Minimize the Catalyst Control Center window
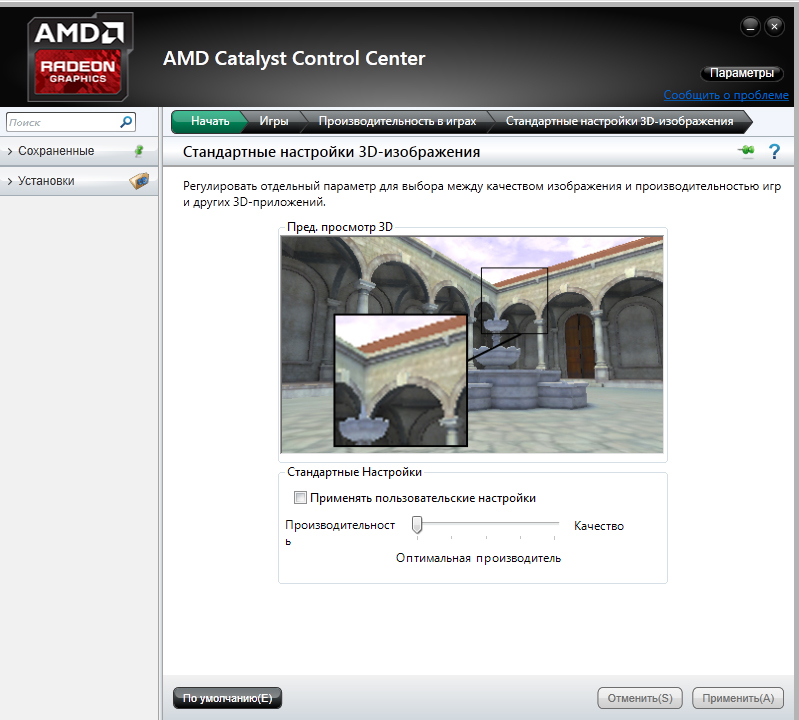This screenshot has width=799, height=720. [x=750, y=26]
